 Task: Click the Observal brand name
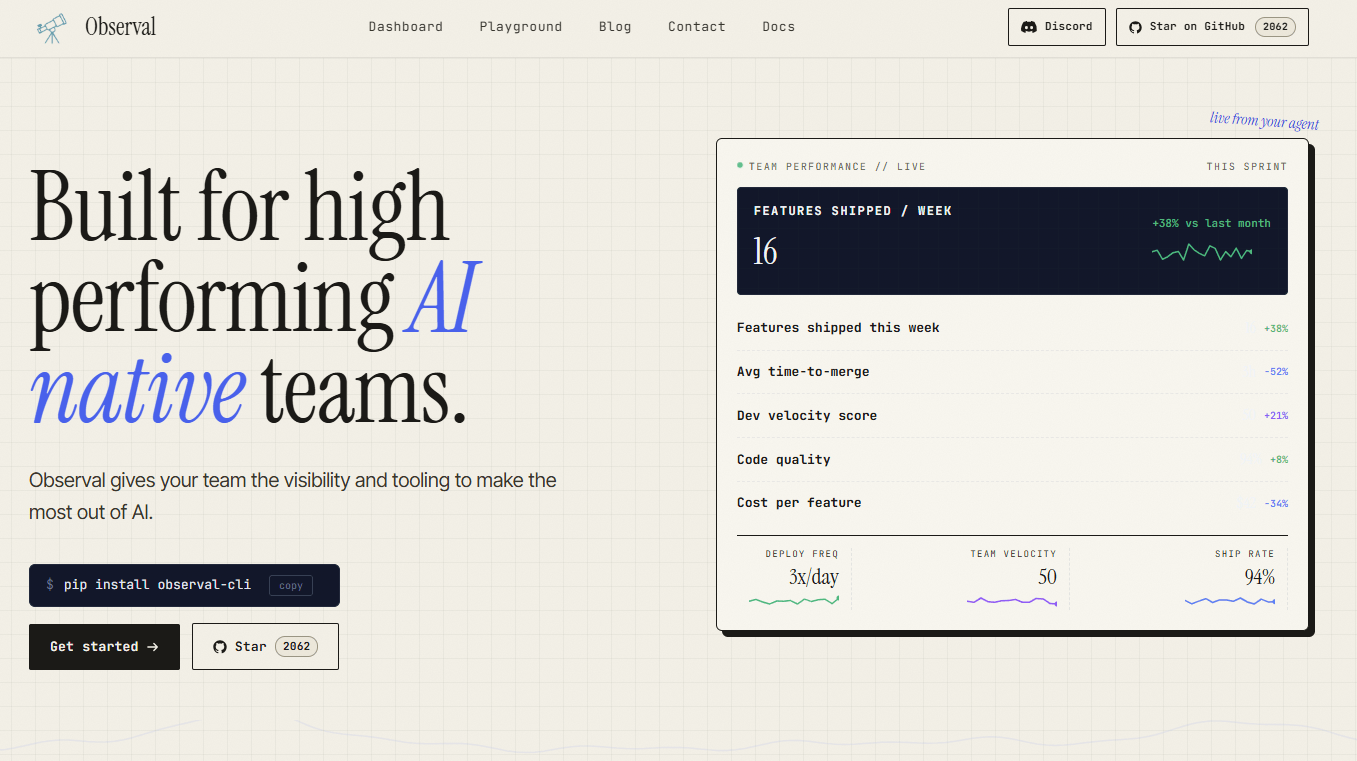coord(120,27)
